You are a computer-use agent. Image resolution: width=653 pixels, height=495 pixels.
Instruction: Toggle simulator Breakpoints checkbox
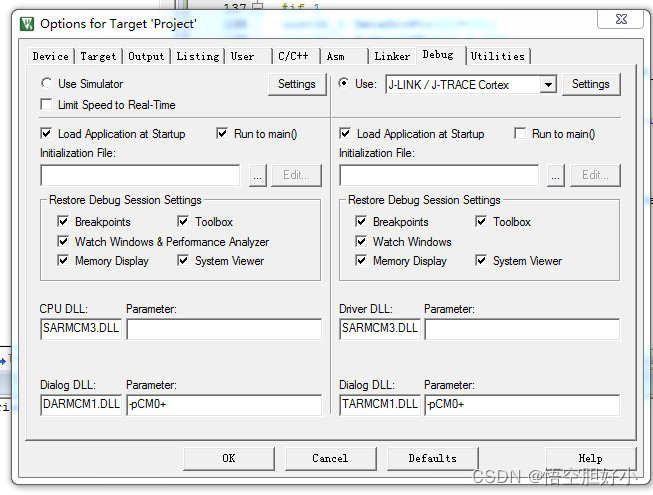pyautogui.click(x=63, y=221)
